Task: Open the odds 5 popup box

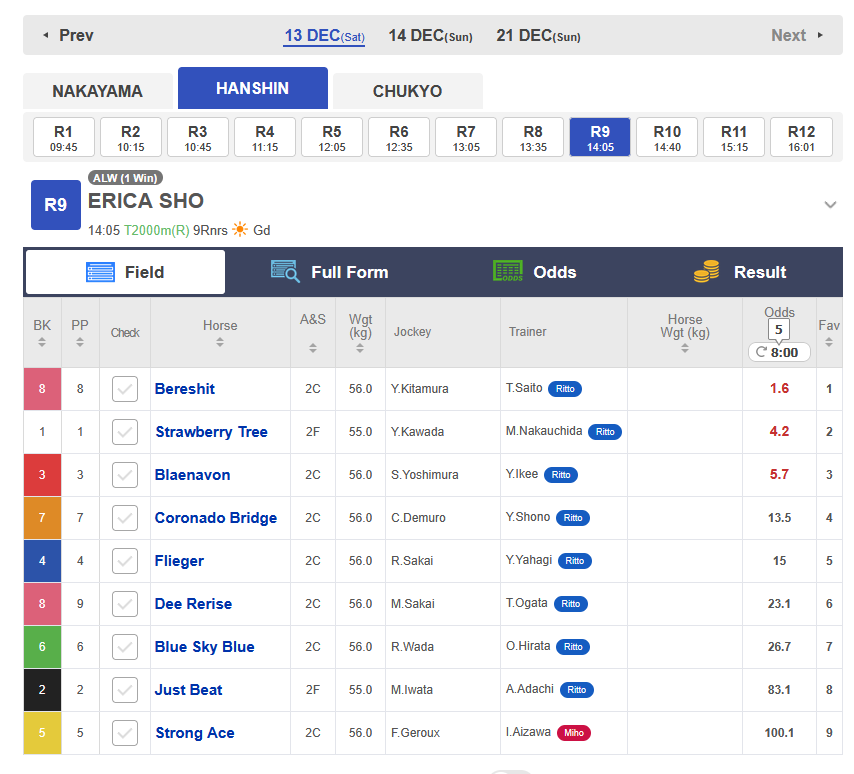Action: tap(779, 330)
